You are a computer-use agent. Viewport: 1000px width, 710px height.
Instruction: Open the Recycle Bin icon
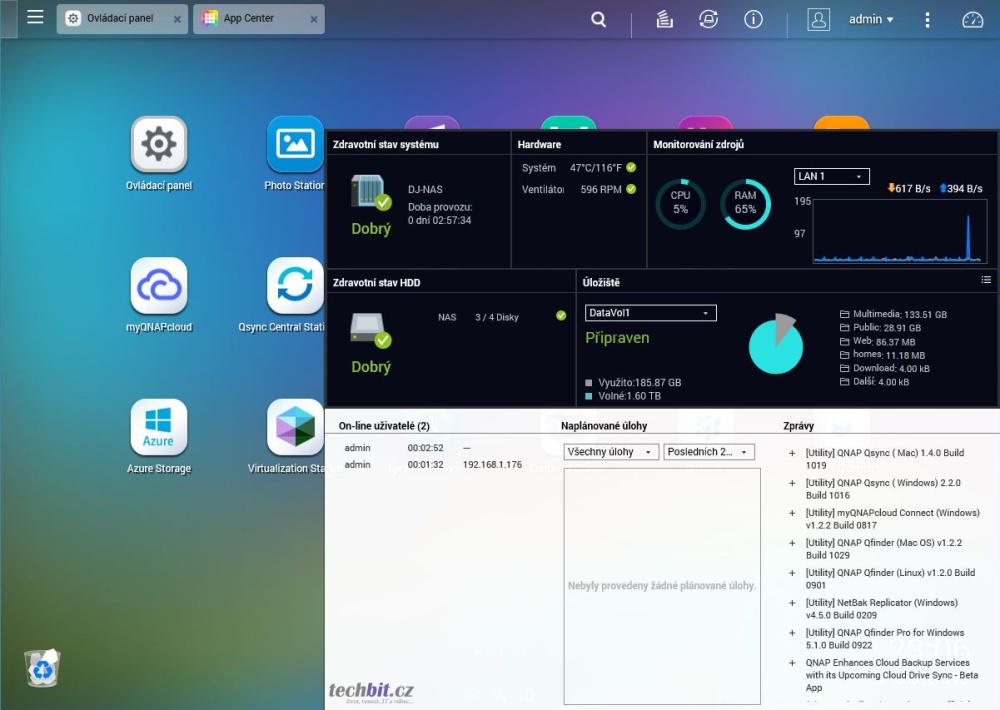[42, 667]
